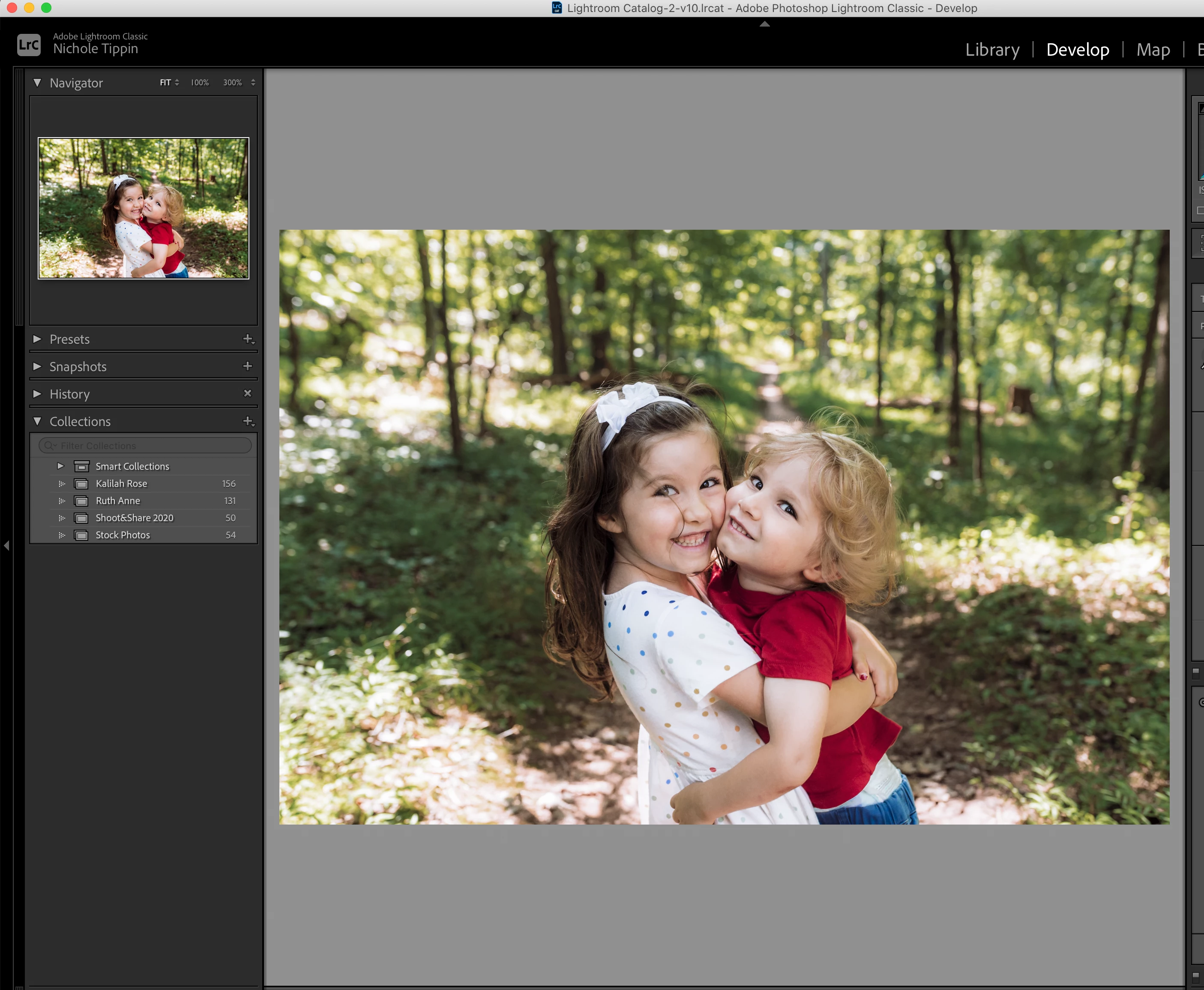Click the Kalilah Rose collection set icon
The image size is (1204, 990).
[81, 483]
